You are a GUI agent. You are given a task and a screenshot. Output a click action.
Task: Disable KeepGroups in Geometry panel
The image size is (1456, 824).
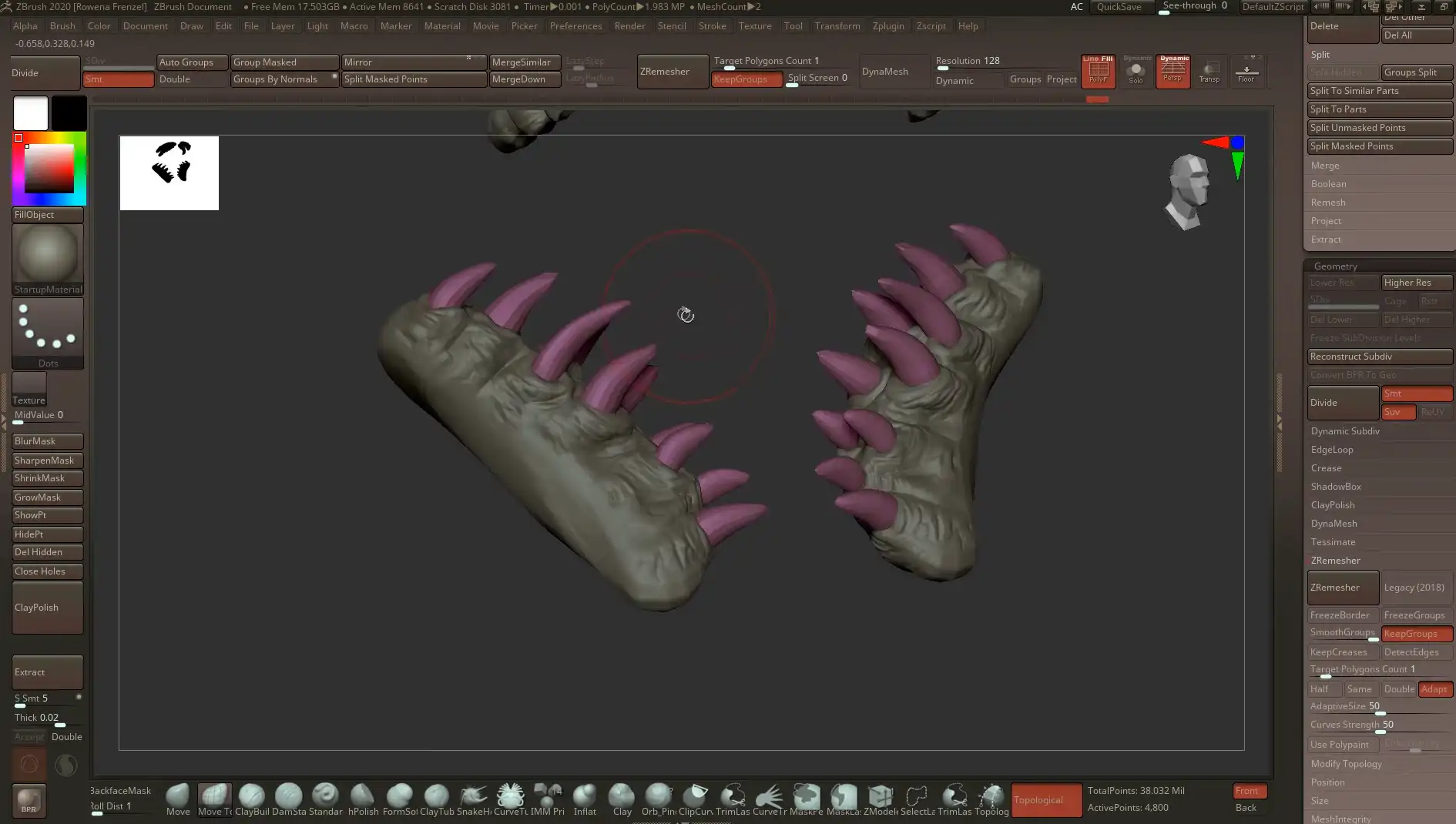pos(1416,634)
